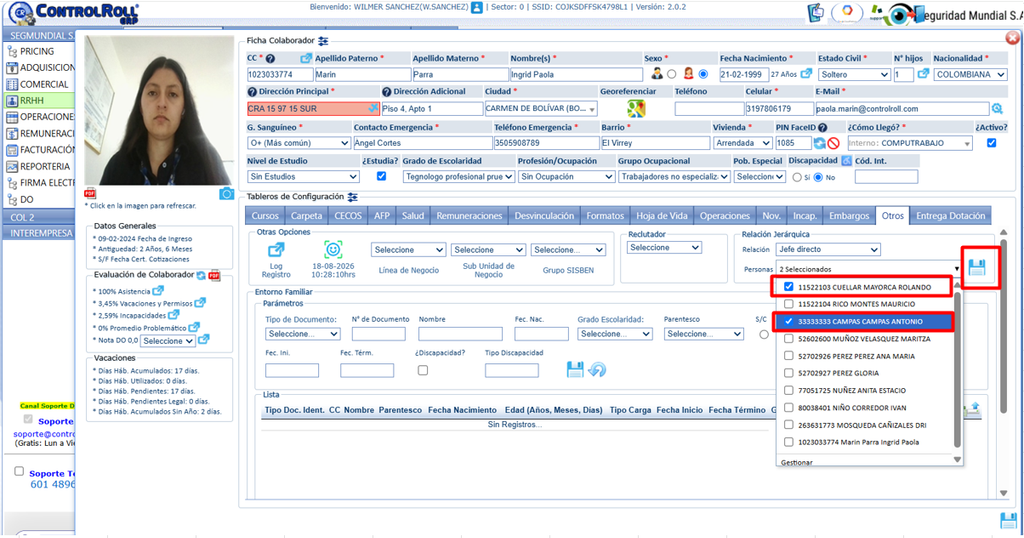Image resolution: width=1024 pixels, height=538 pixels.
Task: Click the FaceID smiley icon
Action: 333,249
